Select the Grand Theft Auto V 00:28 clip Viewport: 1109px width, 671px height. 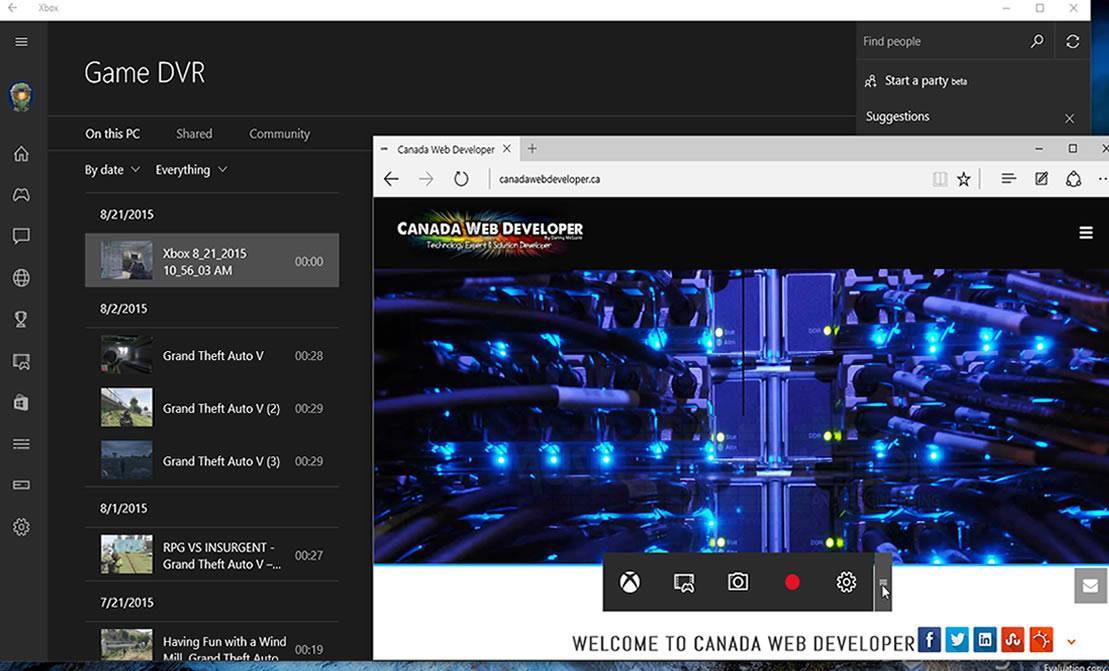pyautogui.click(x=211, y=356)
